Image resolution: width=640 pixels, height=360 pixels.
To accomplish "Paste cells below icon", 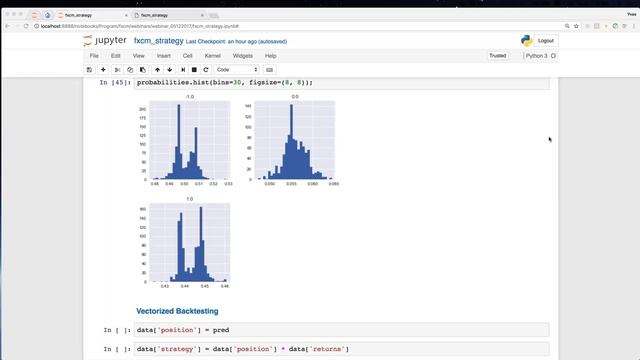I will pos(142,70).
